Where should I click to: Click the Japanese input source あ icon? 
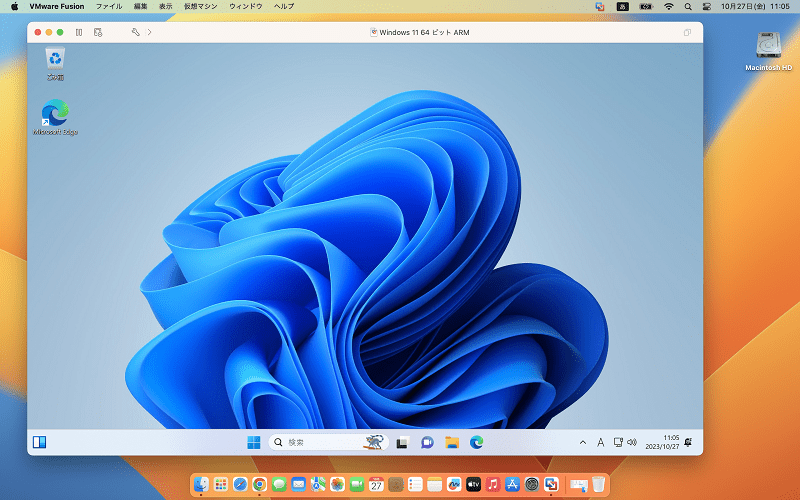click(x=622, y=6)
